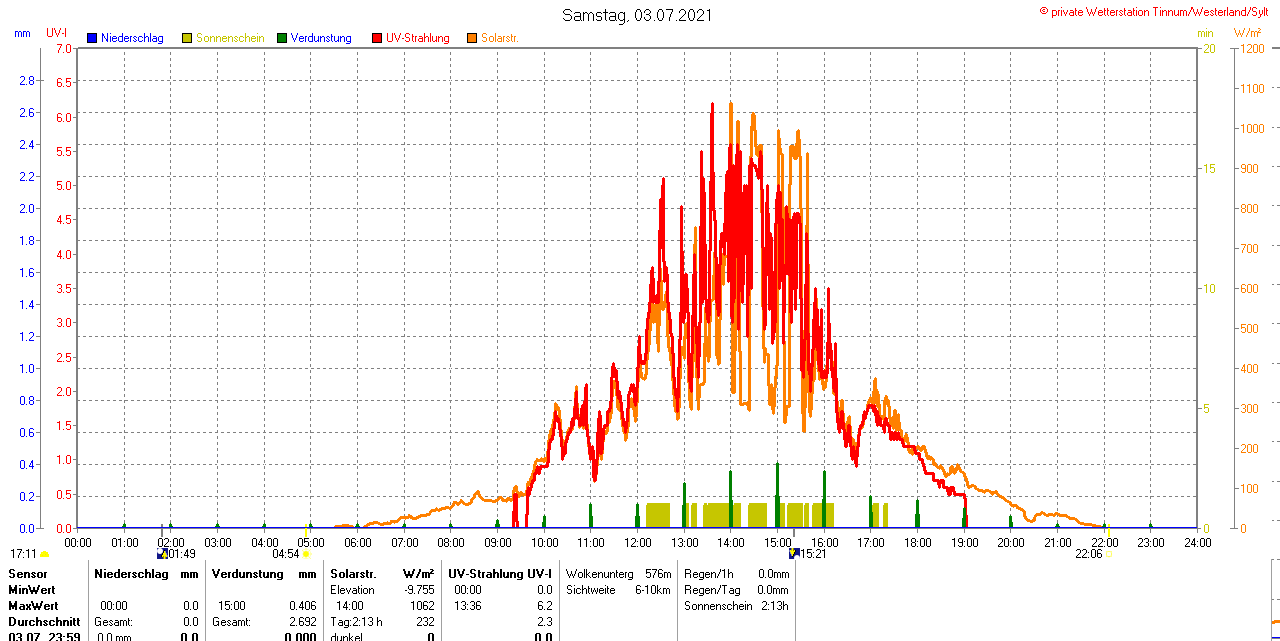Viewport: 1280px width, 641px height.
Task: Click the UV-Strahlung UV-I table header
Action: click(x=500, y=574)
